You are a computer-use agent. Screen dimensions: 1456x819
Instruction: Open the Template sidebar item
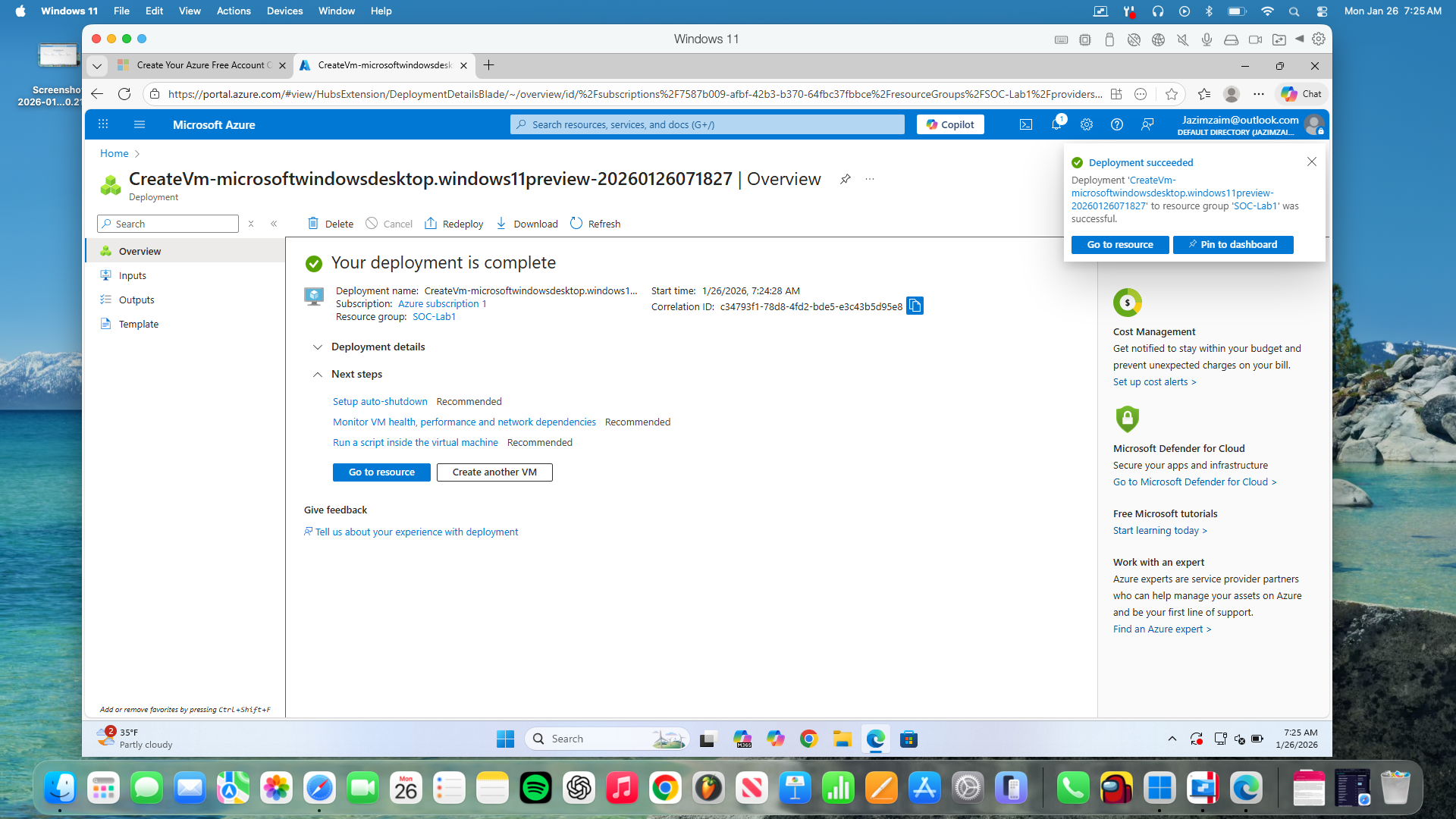138,325
